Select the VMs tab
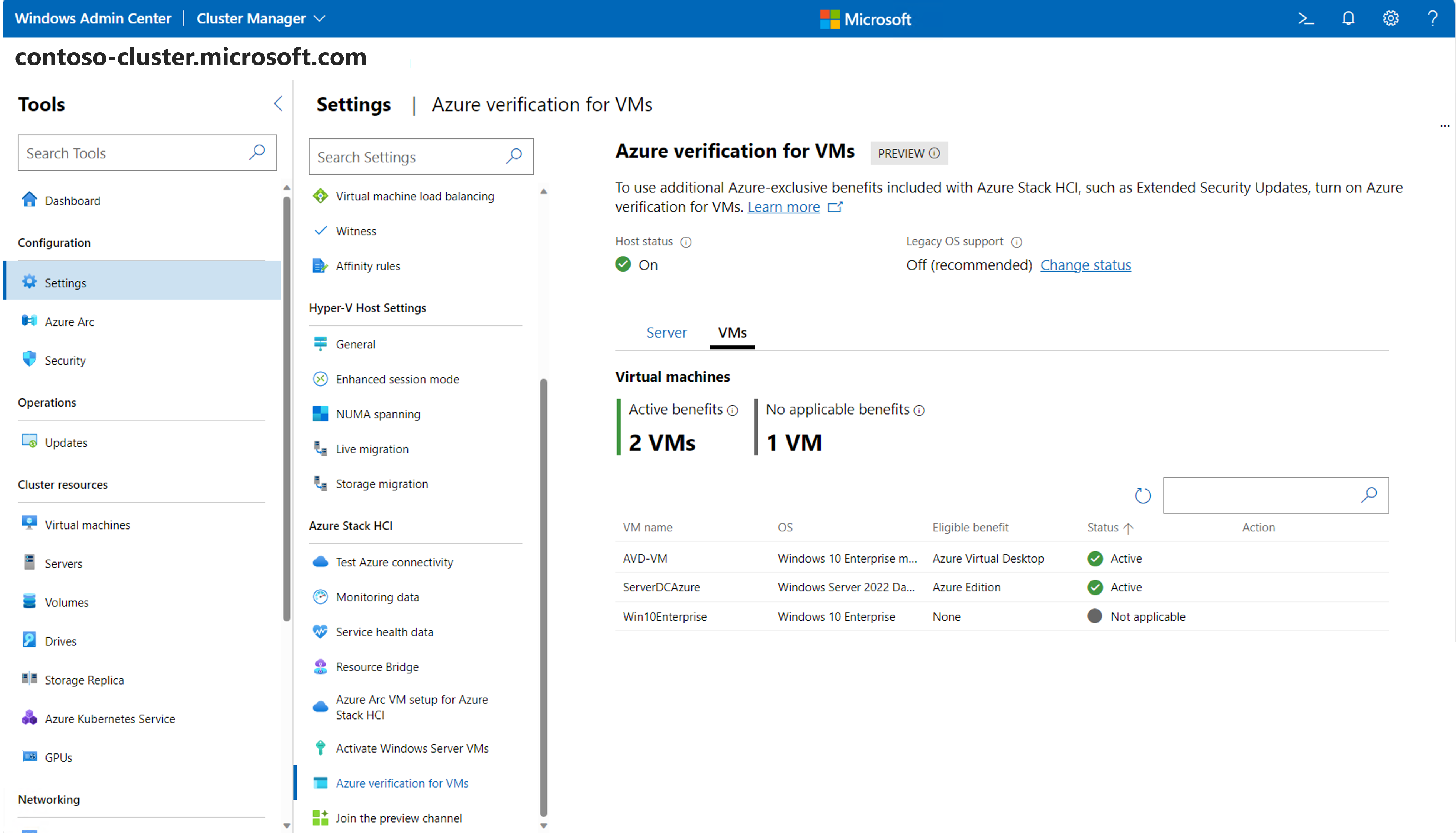 (732, 332)
